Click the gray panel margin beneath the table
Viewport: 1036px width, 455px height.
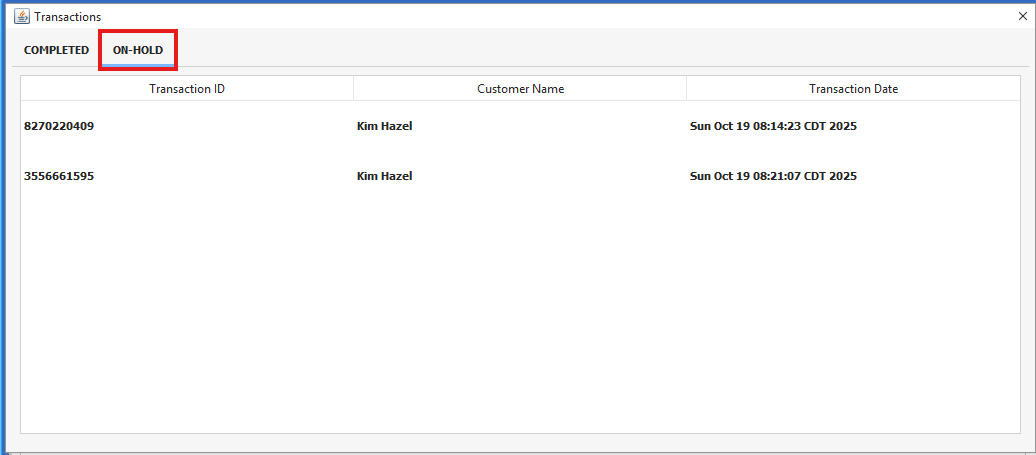[x=520, y=441]
